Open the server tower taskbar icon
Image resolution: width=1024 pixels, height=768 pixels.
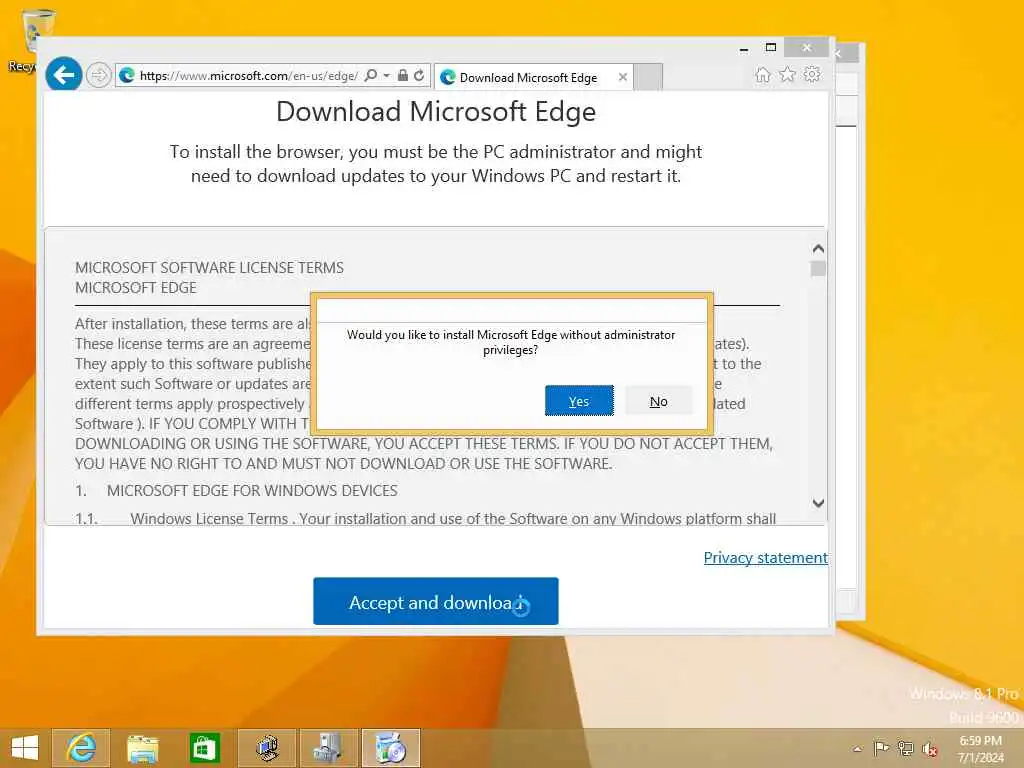[328, 748]
